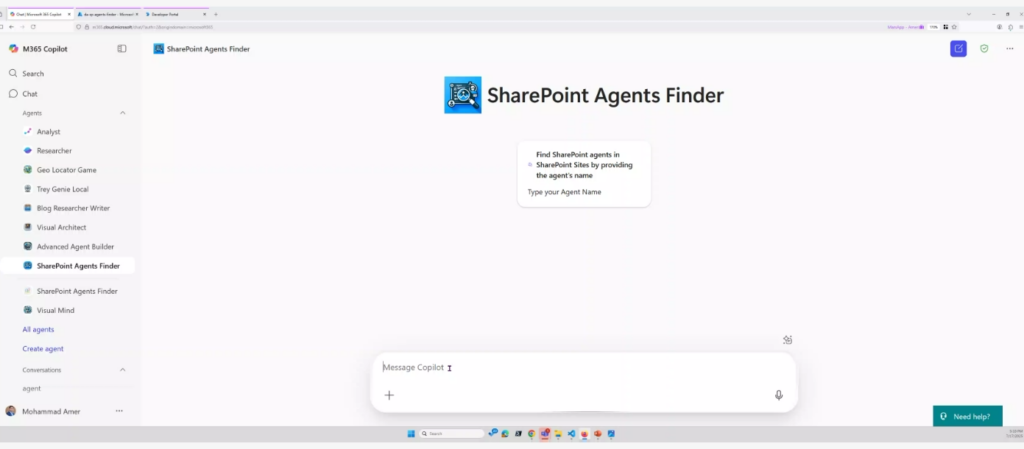Open Microsoft Edge from the taskbar

pos(505,433)
